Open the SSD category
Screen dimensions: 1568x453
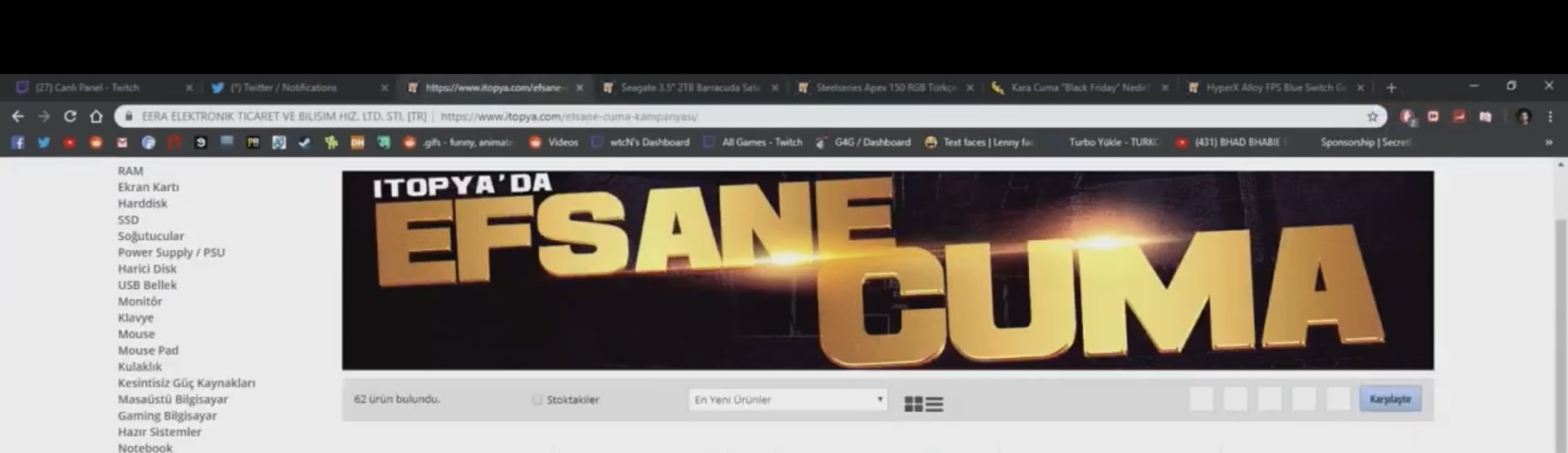pos(128,220)
